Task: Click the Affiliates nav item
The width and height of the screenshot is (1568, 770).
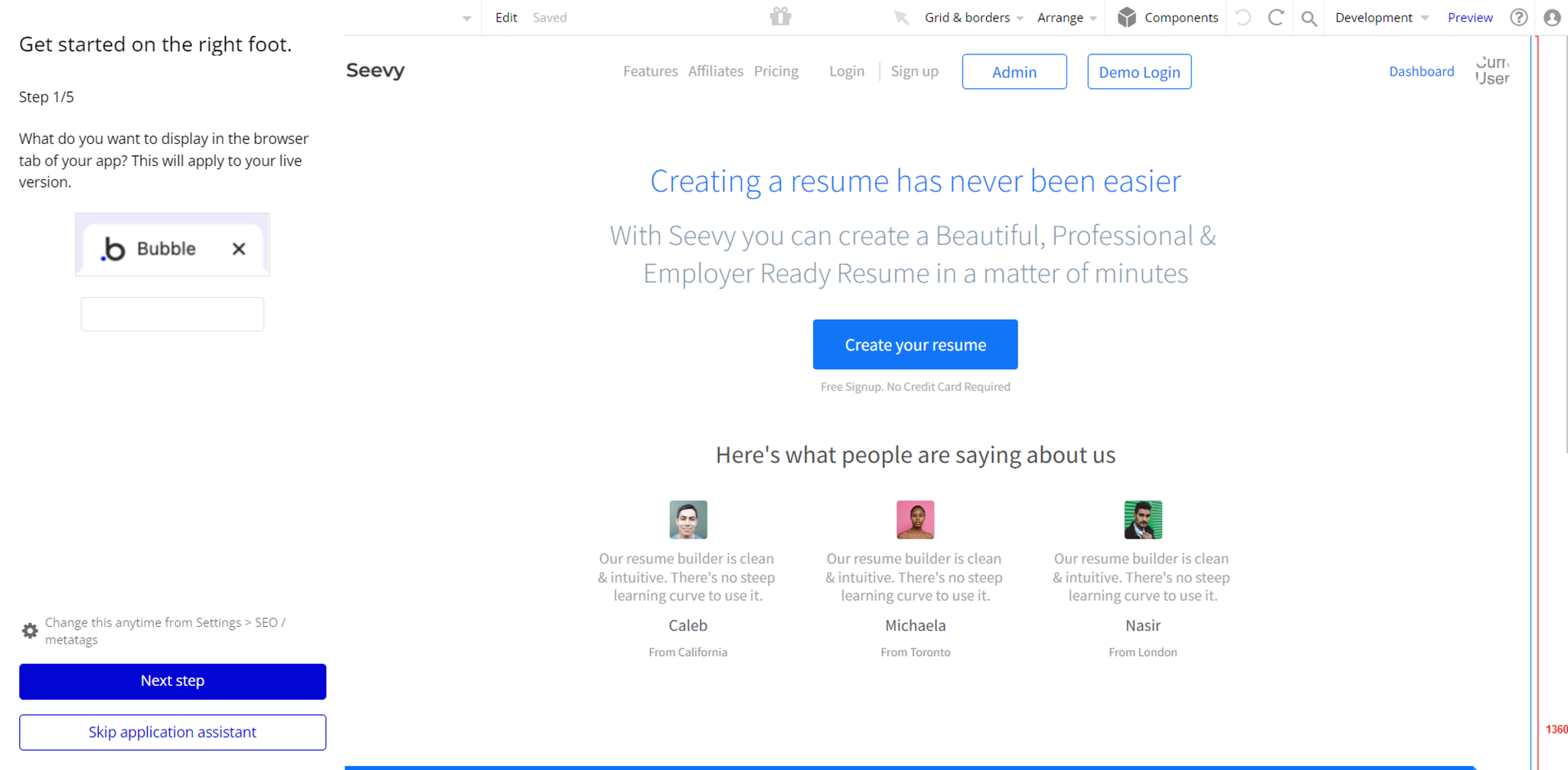Action: coord(716,71)
